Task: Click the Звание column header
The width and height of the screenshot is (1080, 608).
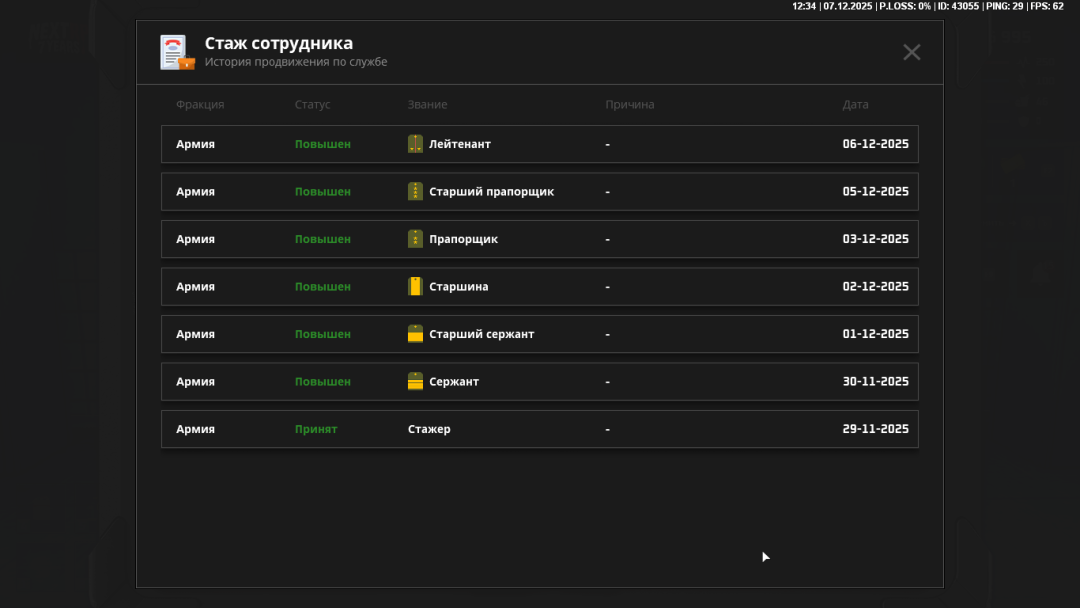Action: [427, 105]
